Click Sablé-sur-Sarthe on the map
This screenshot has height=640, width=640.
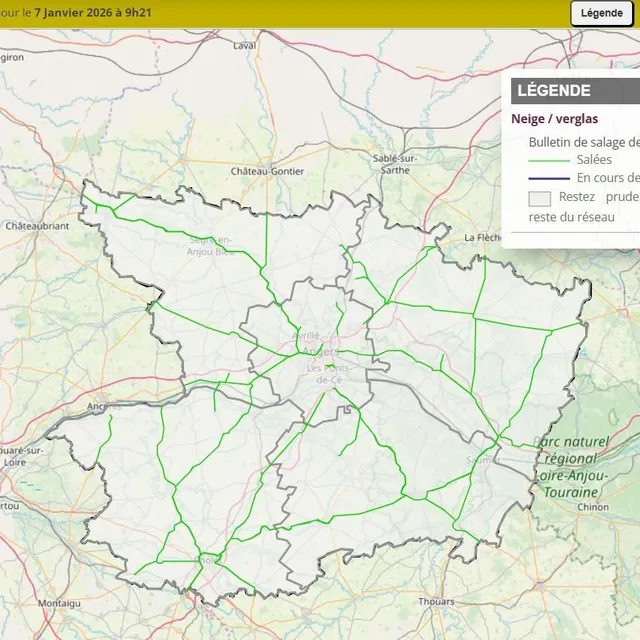tap(394, 164)
